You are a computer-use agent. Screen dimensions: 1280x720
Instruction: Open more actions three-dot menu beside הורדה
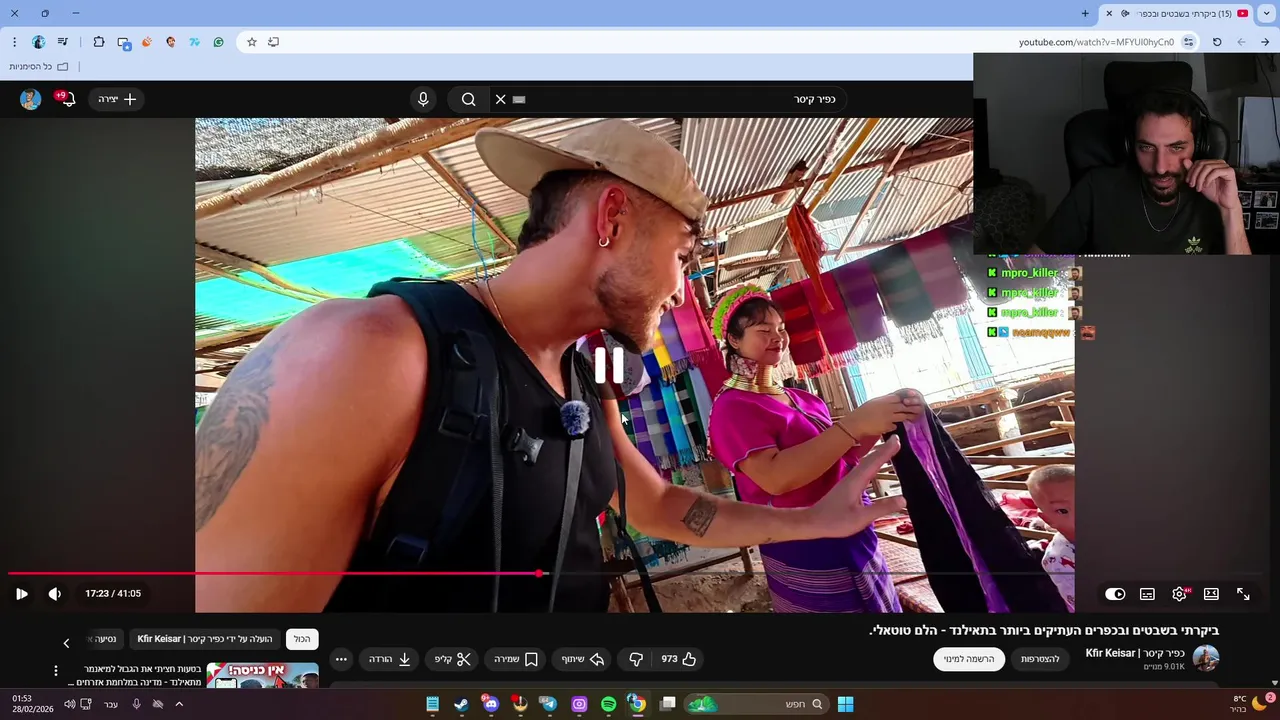click(341, 659)
